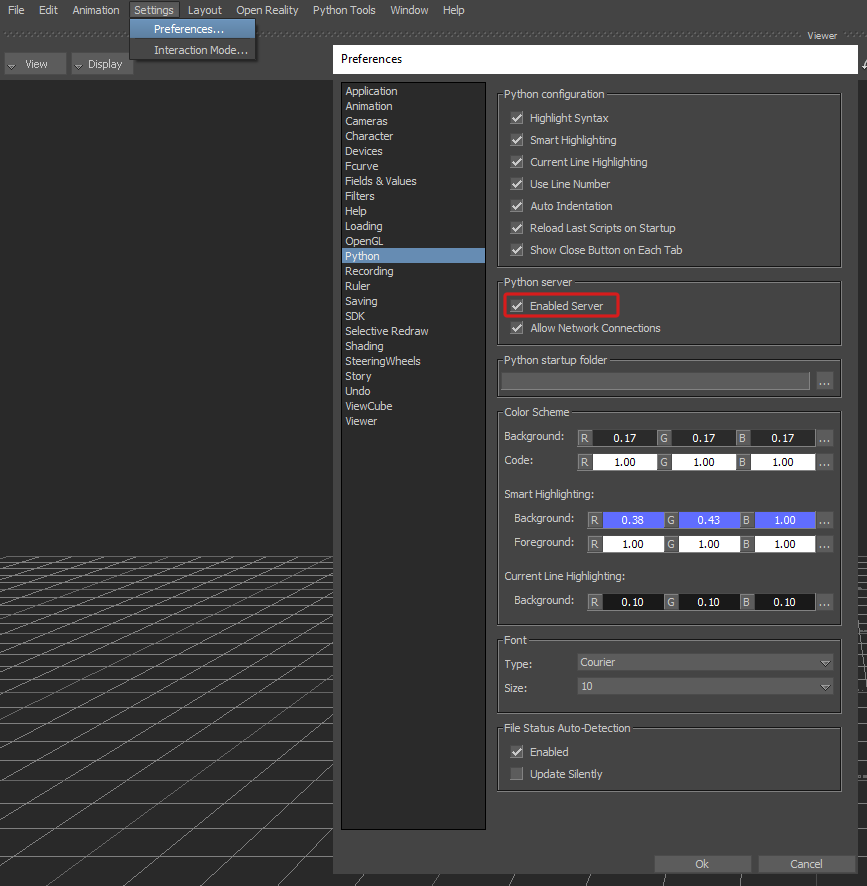This screenshot has width=867, height=886.
Task: Toggle Enabled Server checkbox
Action: point(517,306)
